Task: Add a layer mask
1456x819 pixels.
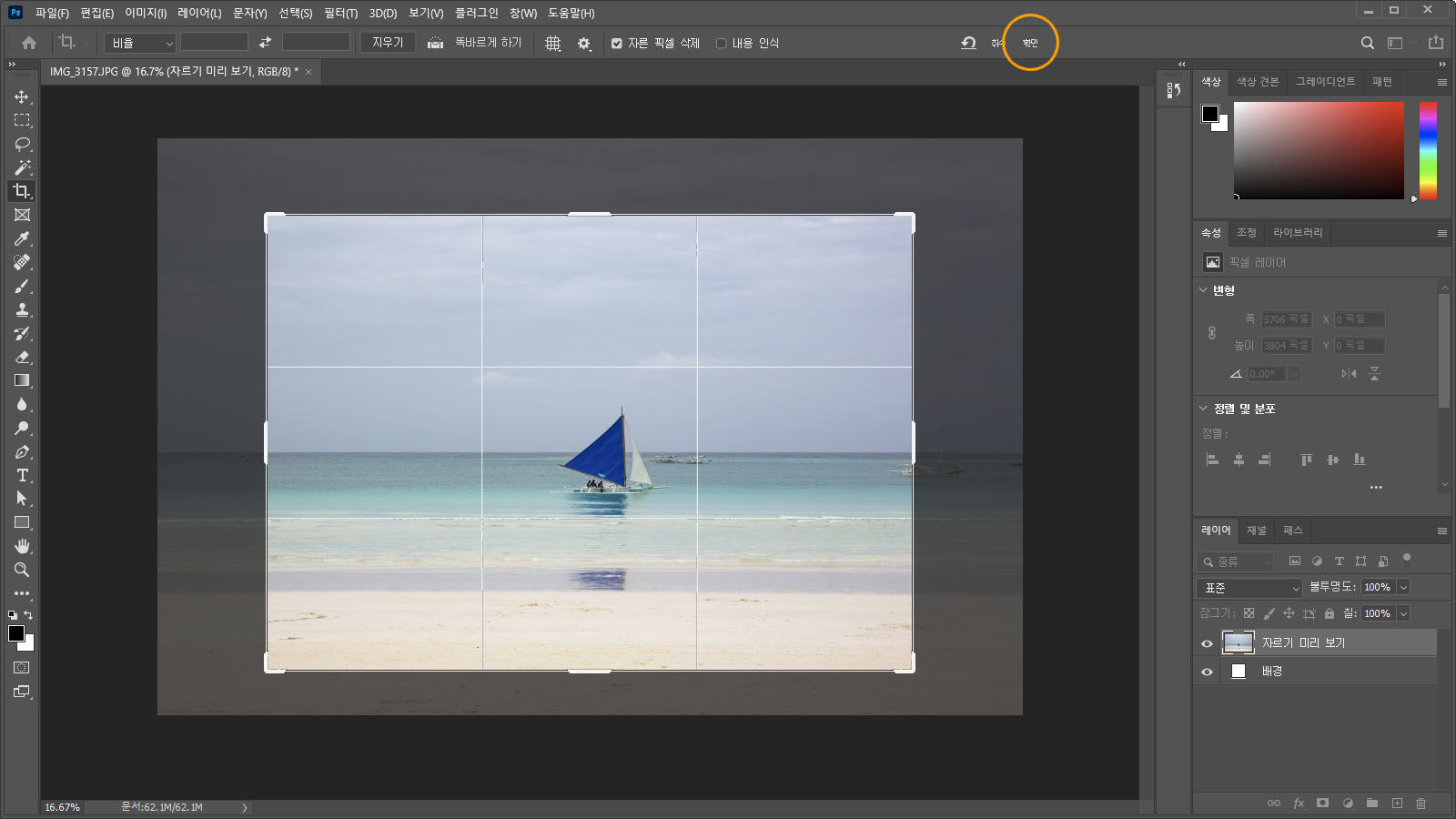Action: pyautogui.click(x=1322, y=803)
